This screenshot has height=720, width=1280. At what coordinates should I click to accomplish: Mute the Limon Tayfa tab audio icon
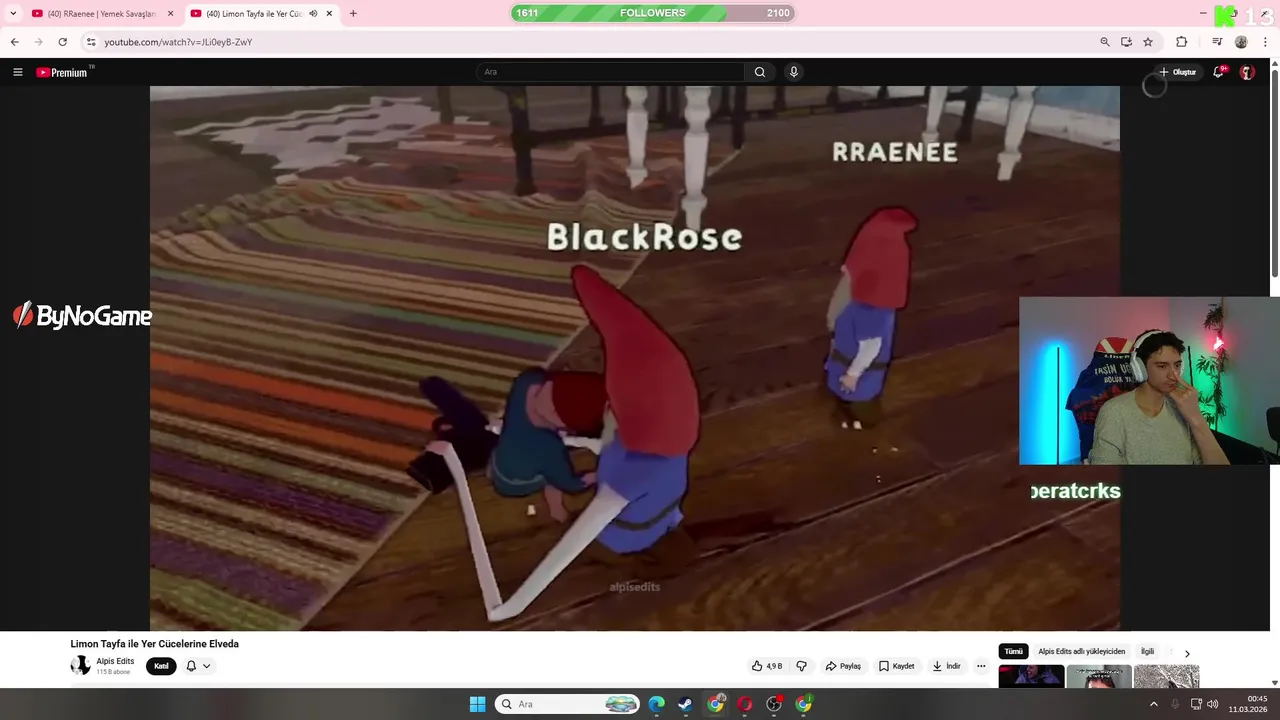tap(313, 14)
